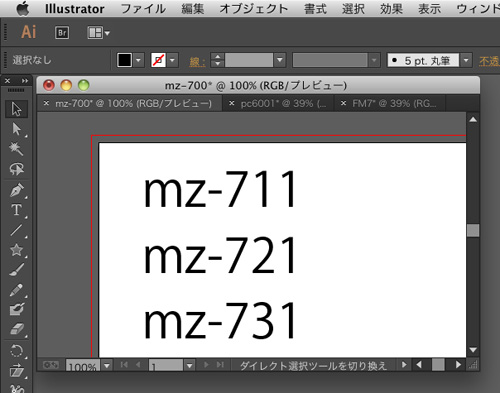Open the オブジェクト menu
The width and height of the screenshot is (500, 393).
point(253,9)
